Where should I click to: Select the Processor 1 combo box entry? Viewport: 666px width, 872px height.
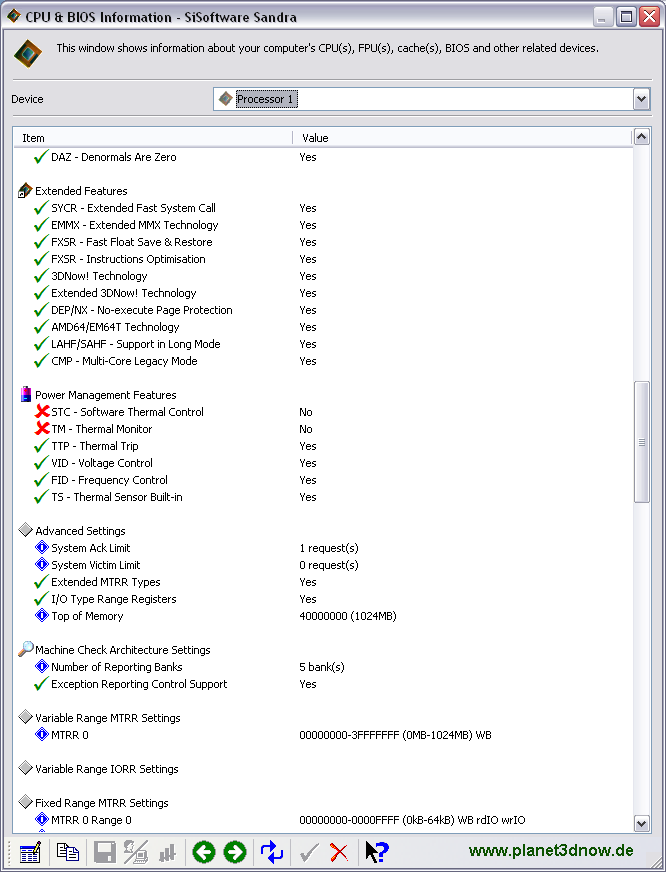266,99
